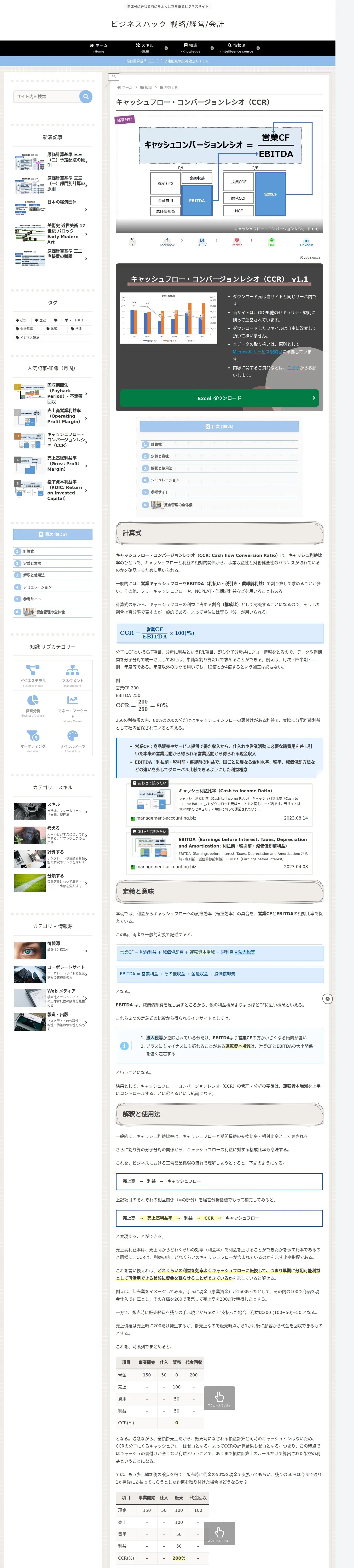This screenshot has width=354, height=1568.
Task: Share the article on LinkedIn
Action: tap(306, 242)
